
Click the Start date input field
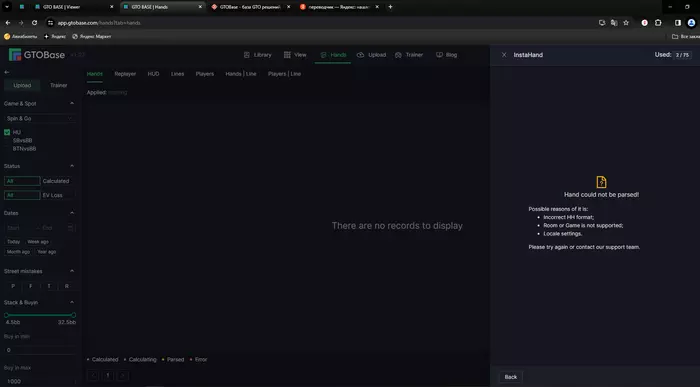[20, 228]
